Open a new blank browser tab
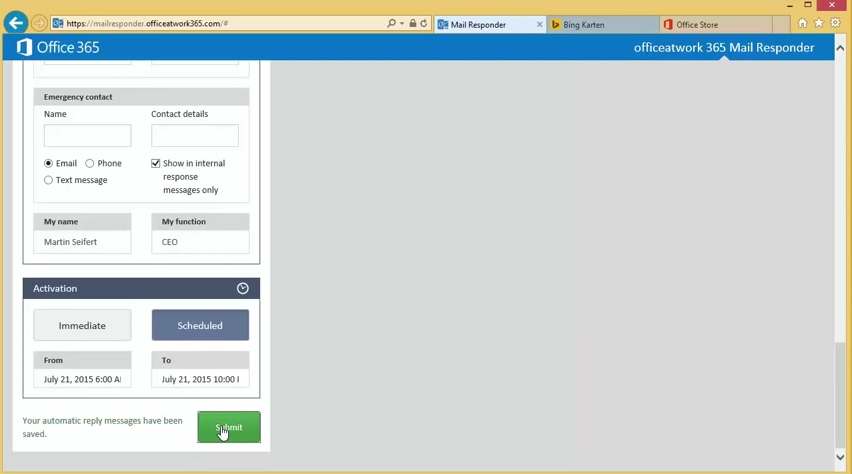 click(x=781, y=24)
